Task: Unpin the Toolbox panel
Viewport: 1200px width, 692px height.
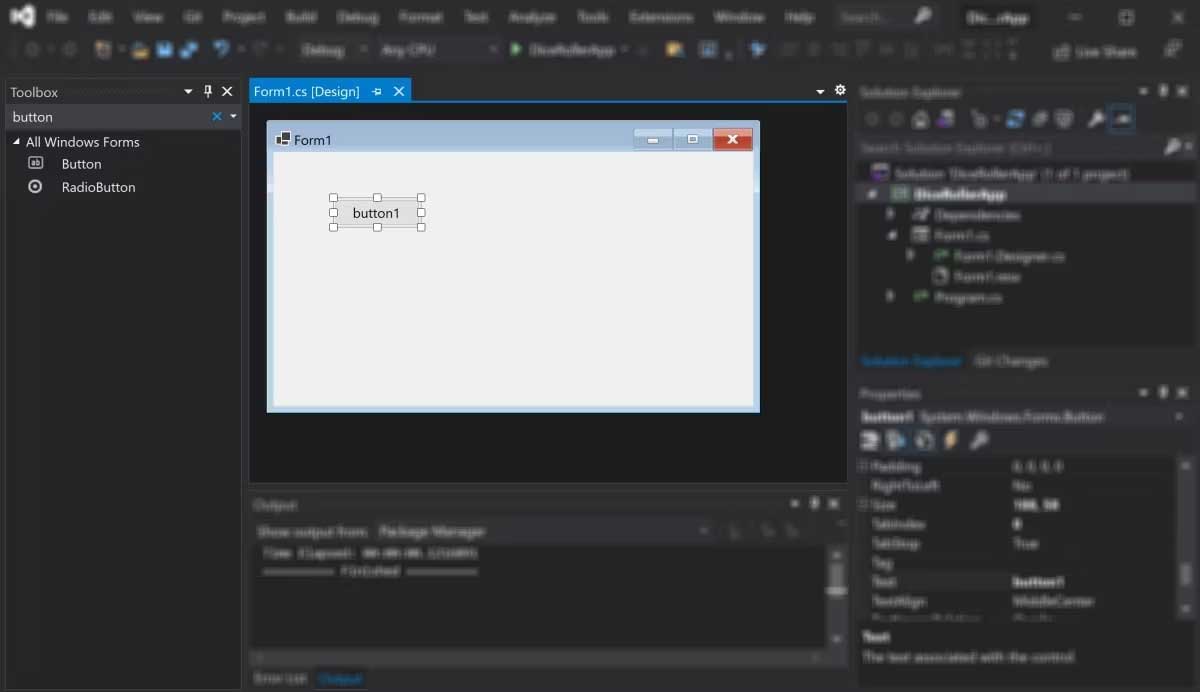Action: [x=207, y=91]
